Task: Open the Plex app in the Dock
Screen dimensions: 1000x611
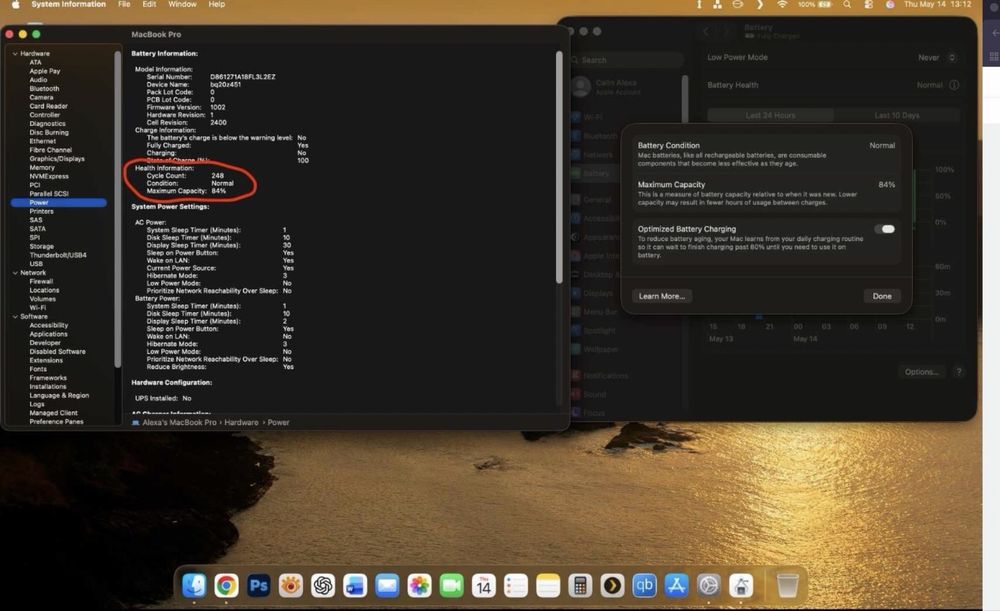Action: coord(612,585)
